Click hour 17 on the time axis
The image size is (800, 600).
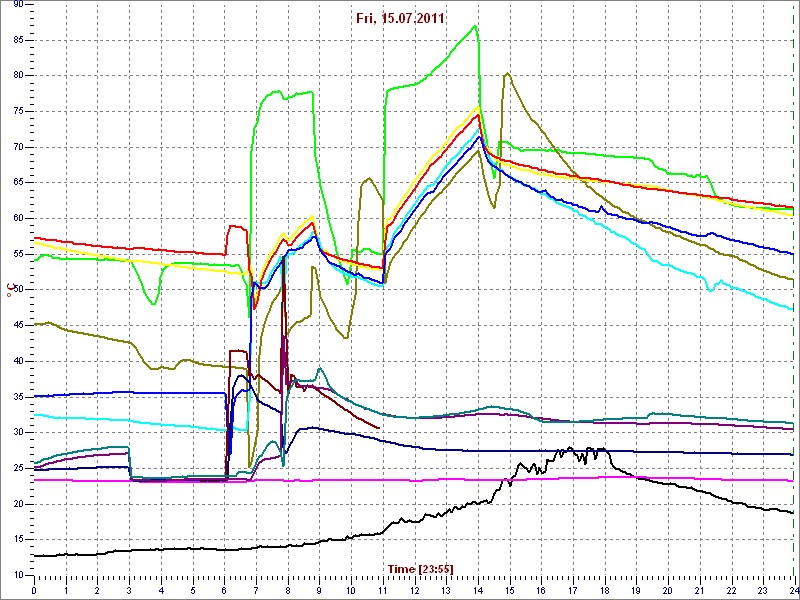[572, 590]
